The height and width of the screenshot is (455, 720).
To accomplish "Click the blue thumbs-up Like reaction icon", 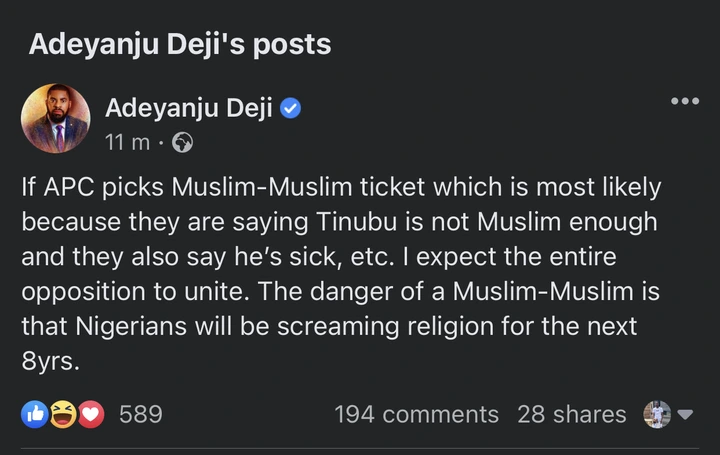I will point(34,414).
